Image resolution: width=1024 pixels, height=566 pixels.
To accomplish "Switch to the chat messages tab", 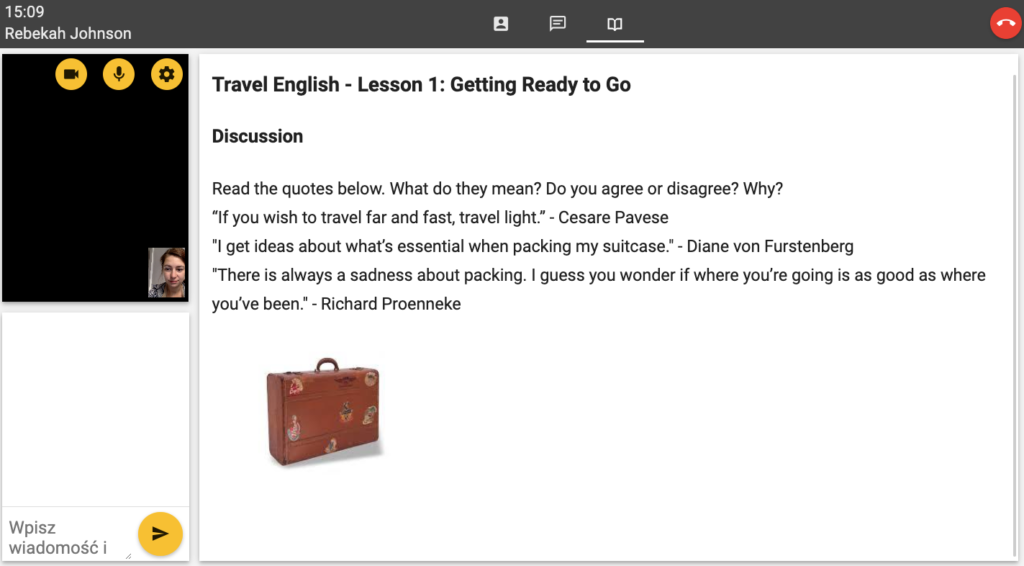I will [x=558, y=23].
